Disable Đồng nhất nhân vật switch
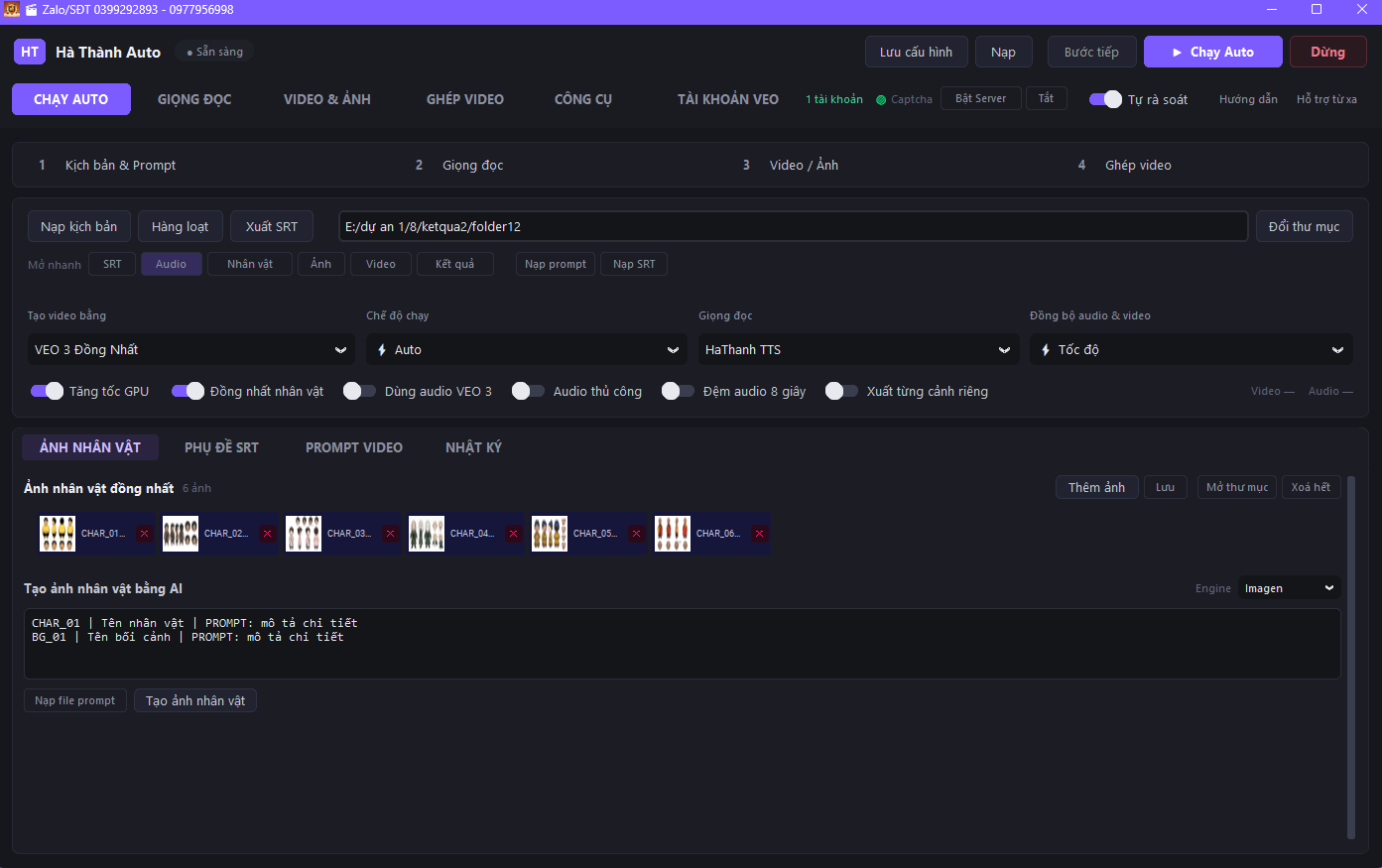 188,391
